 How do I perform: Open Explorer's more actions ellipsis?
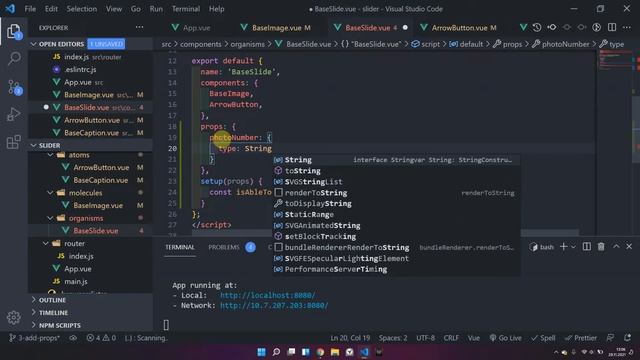pyautogui.click(x=140, y=27)
